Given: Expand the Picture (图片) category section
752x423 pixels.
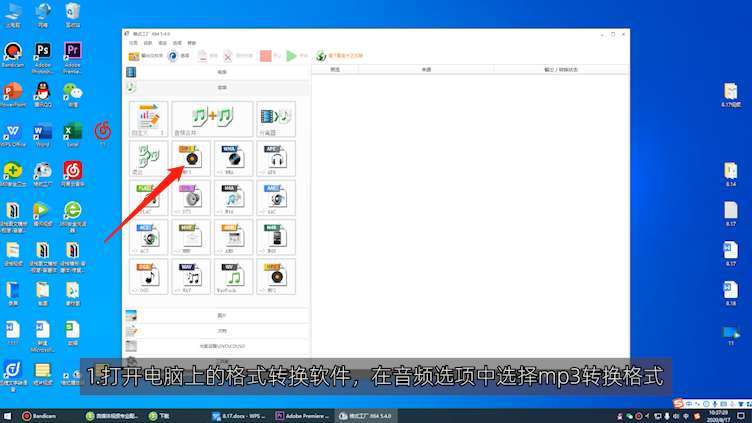Looking at the screenshot, I should pos(220,315).
